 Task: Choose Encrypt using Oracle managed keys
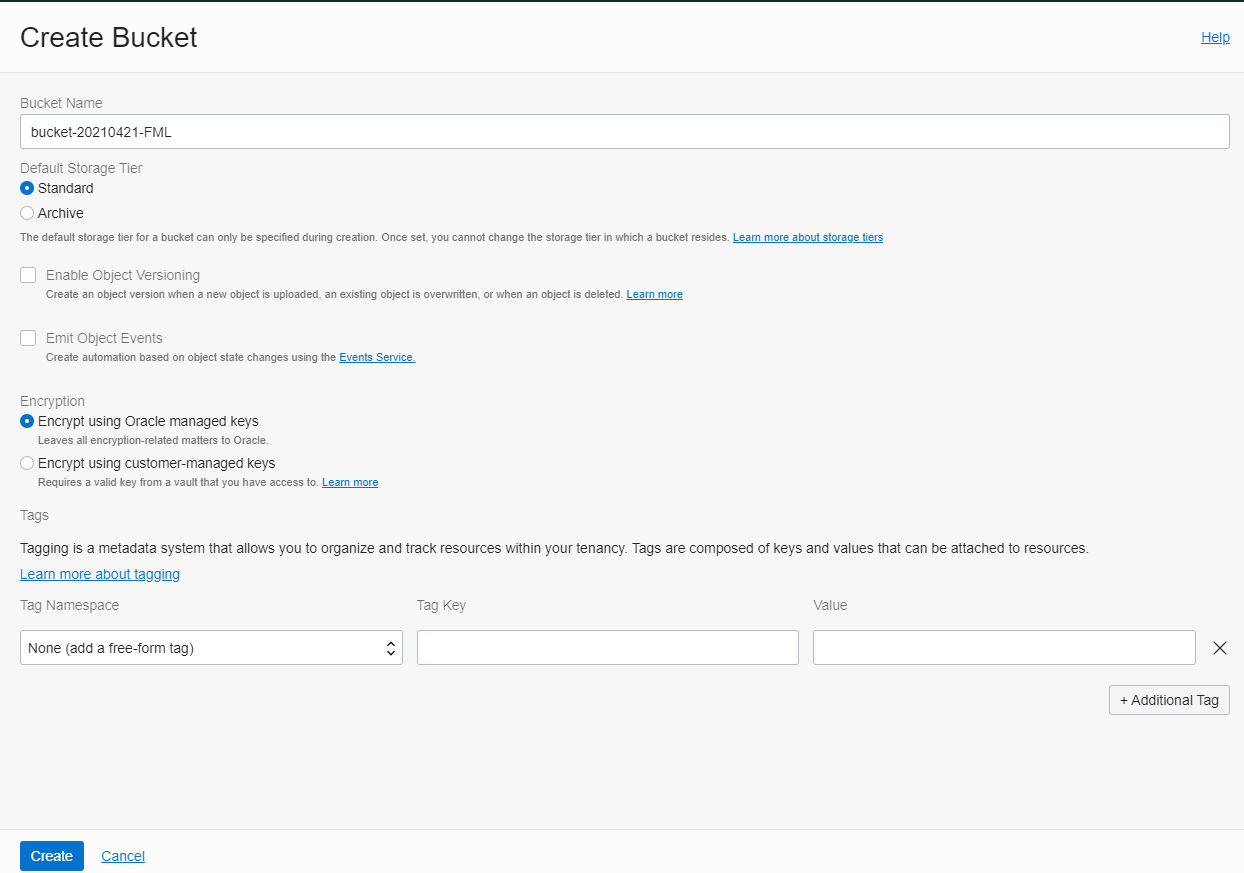pyautogui.click(x=27, y=421)
